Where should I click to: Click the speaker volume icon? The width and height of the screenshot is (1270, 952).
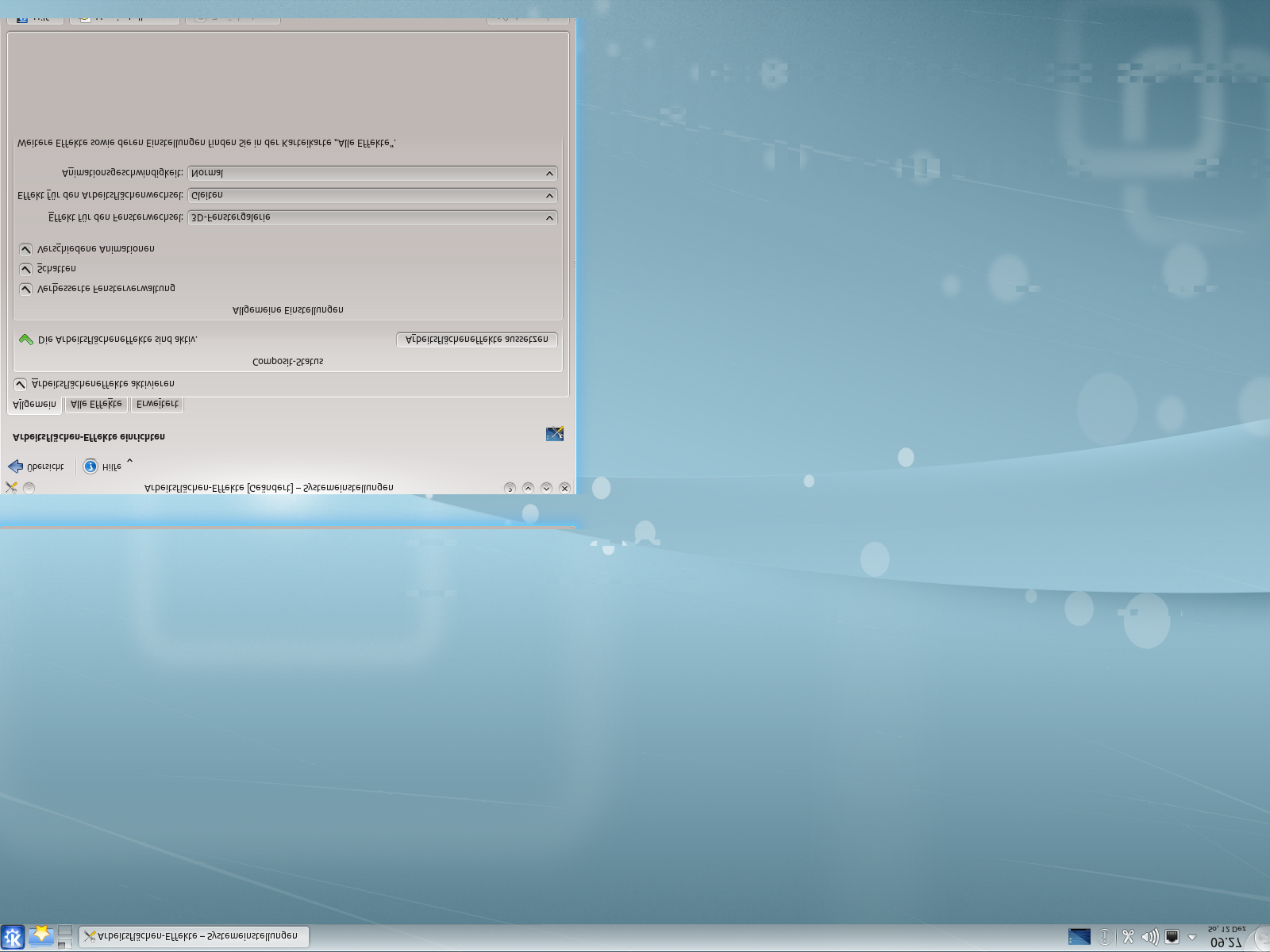pyautogui.click(x=1149, y=937)
